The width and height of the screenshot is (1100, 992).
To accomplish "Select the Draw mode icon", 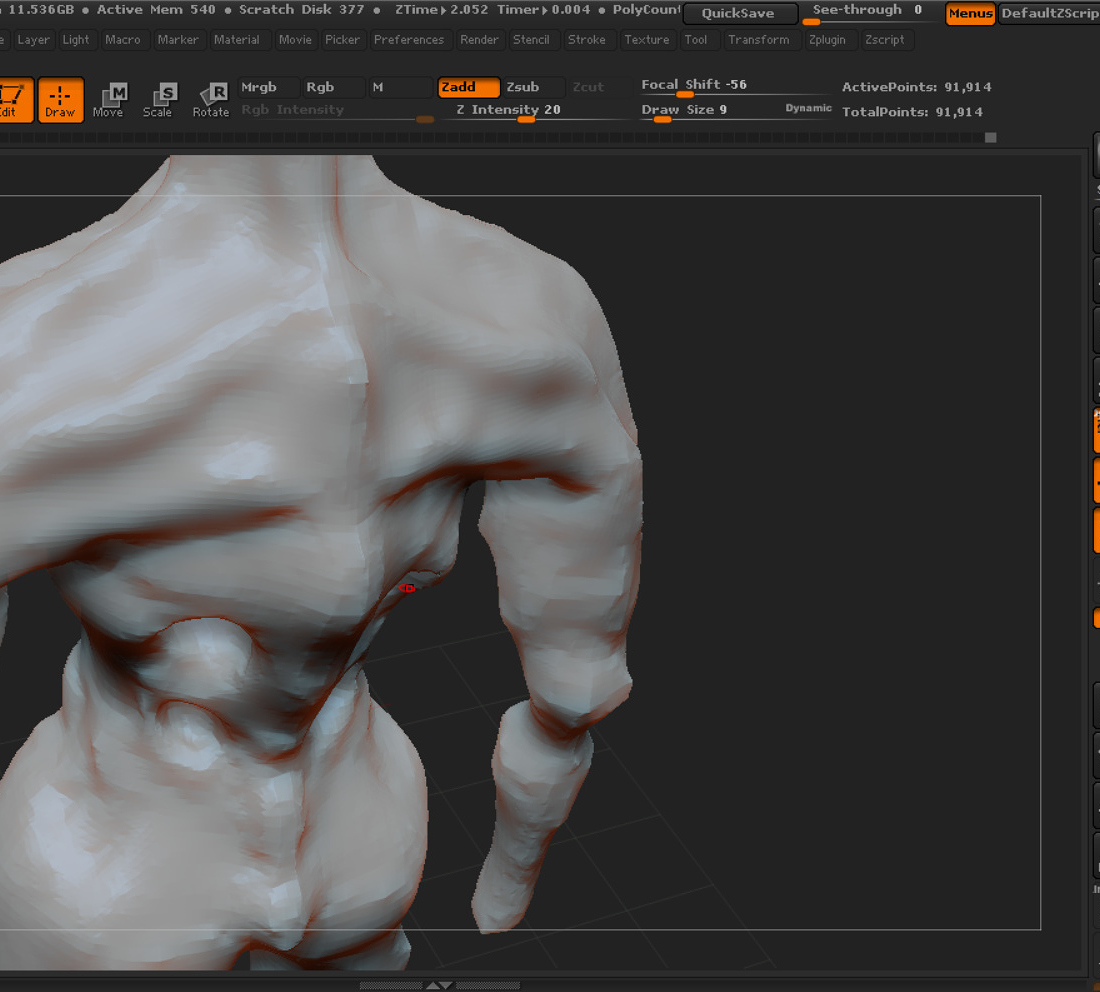I will (x=60, y=100).
